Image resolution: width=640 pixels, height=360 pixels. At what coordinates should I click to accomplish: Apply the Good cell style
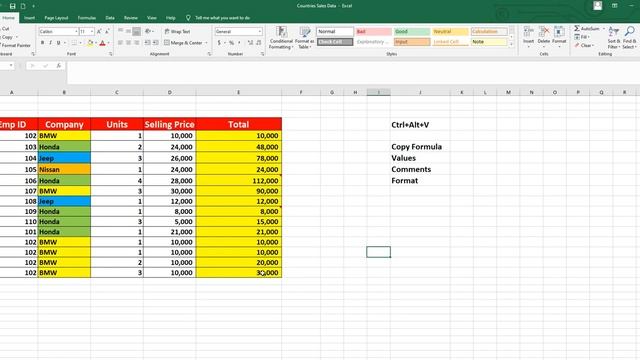[411, 31]
